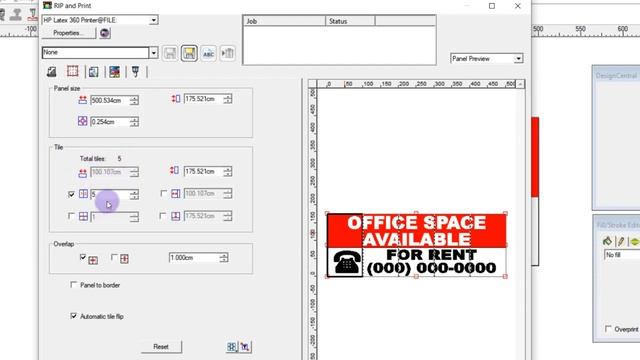Click the greyed-out save preset icon
This screenshot has height=360, width=640.
(170, 53)
